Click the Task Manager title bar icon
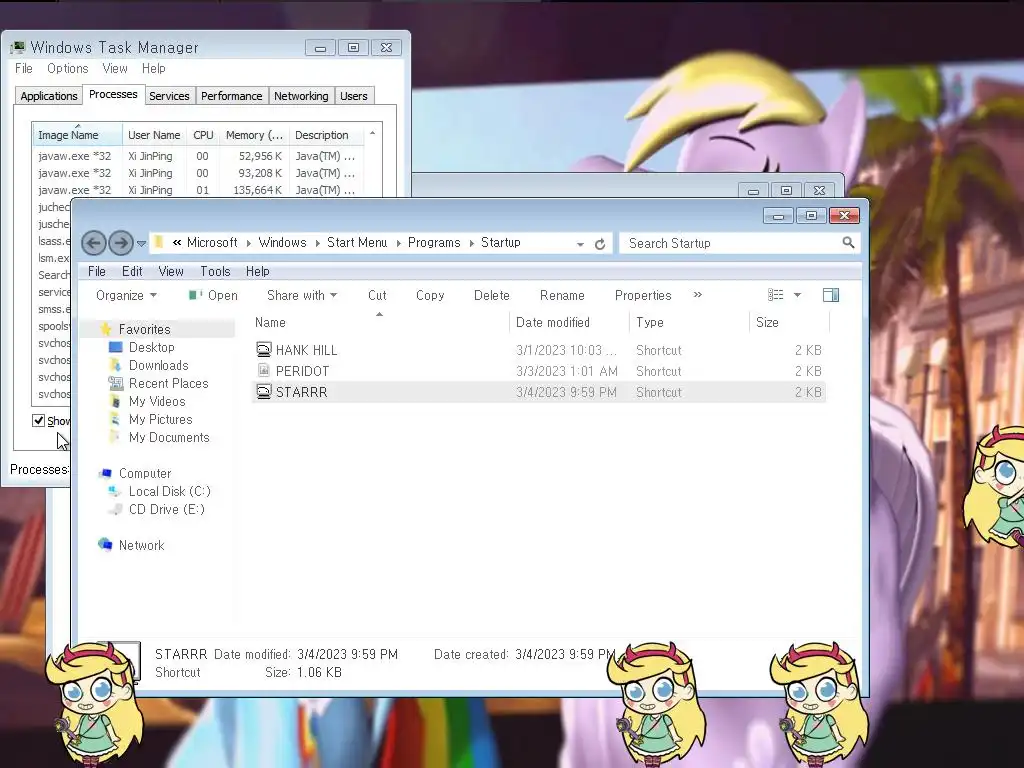Image resolution: width=1024 pixels, height=768 pixels. pos(18,47)
